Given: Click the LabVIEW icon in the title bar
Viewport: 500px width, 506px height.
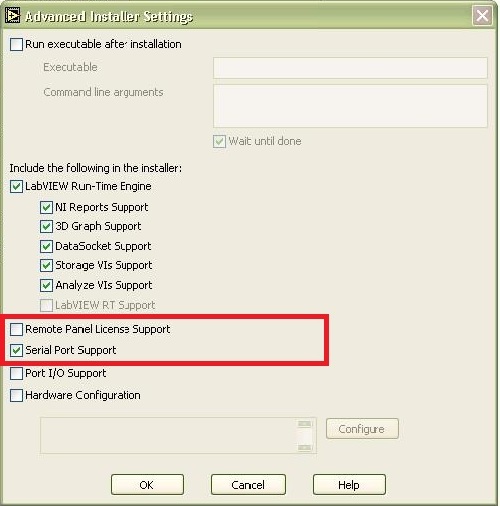Looking at the screenshot, I should pos(12,16).
